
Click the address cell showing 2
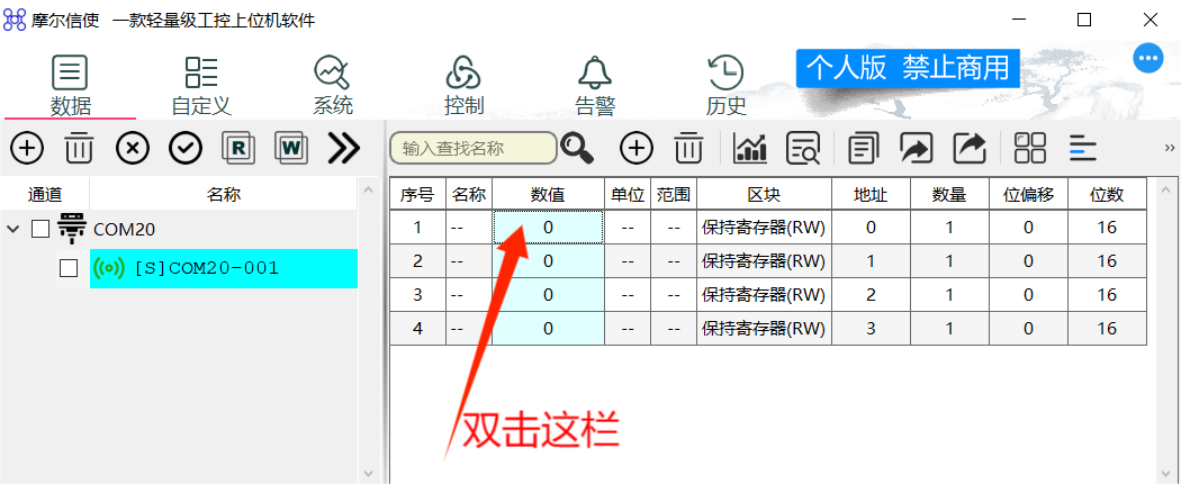coord(871,294)
